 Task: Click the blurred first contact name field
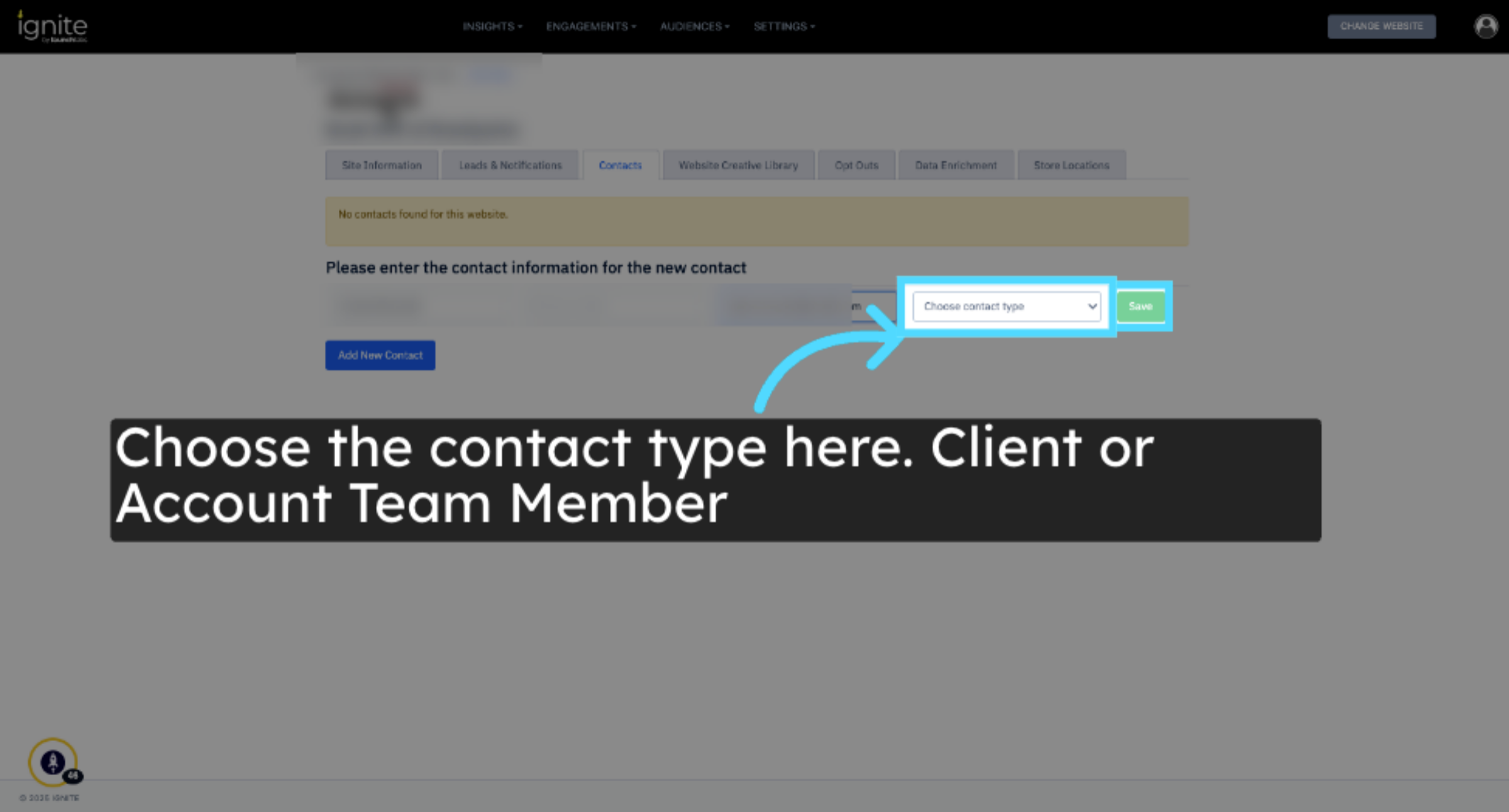click(x=421, y=307)
